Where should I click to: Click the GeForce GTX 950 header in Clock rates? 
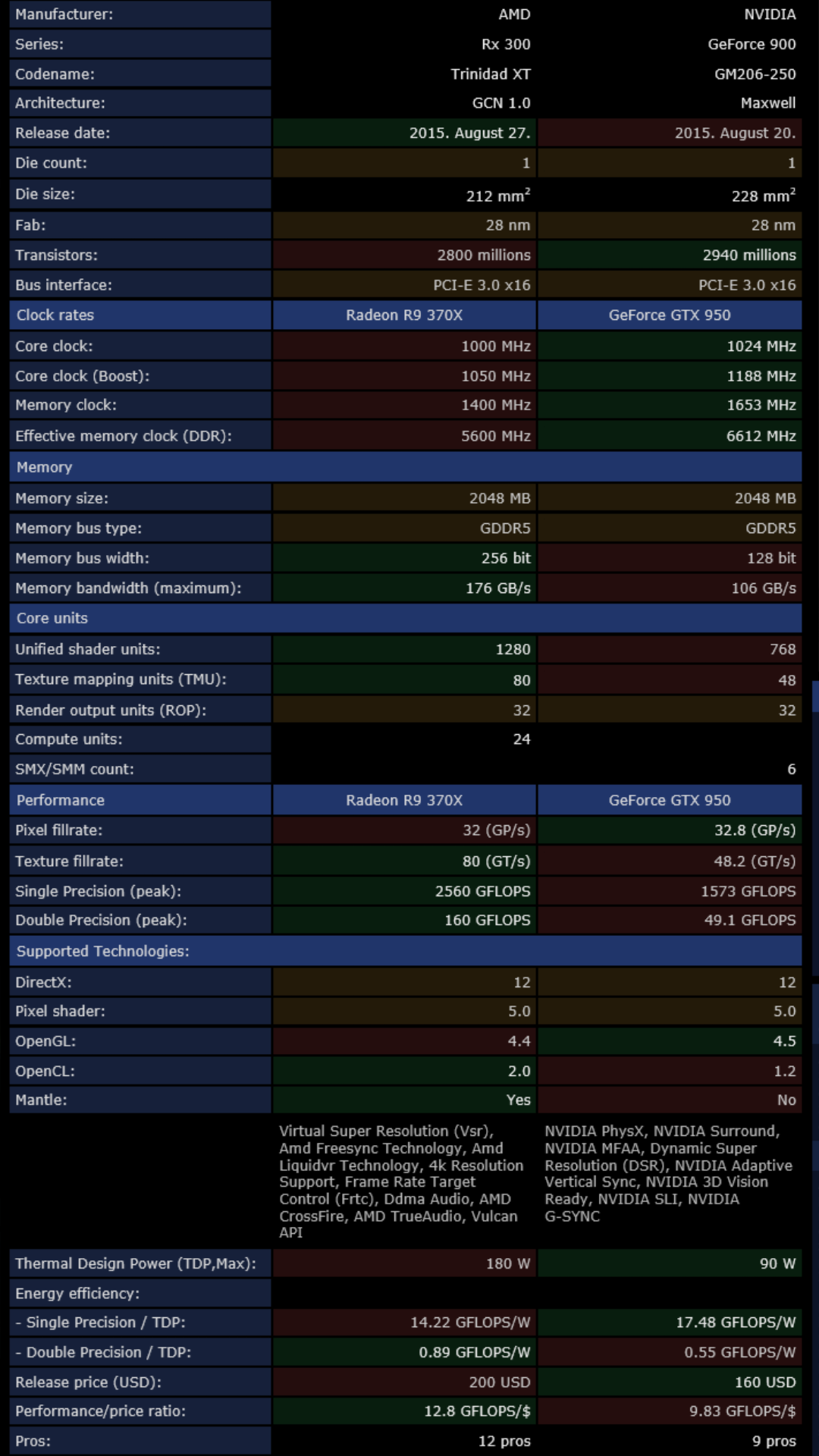point(670,315)
